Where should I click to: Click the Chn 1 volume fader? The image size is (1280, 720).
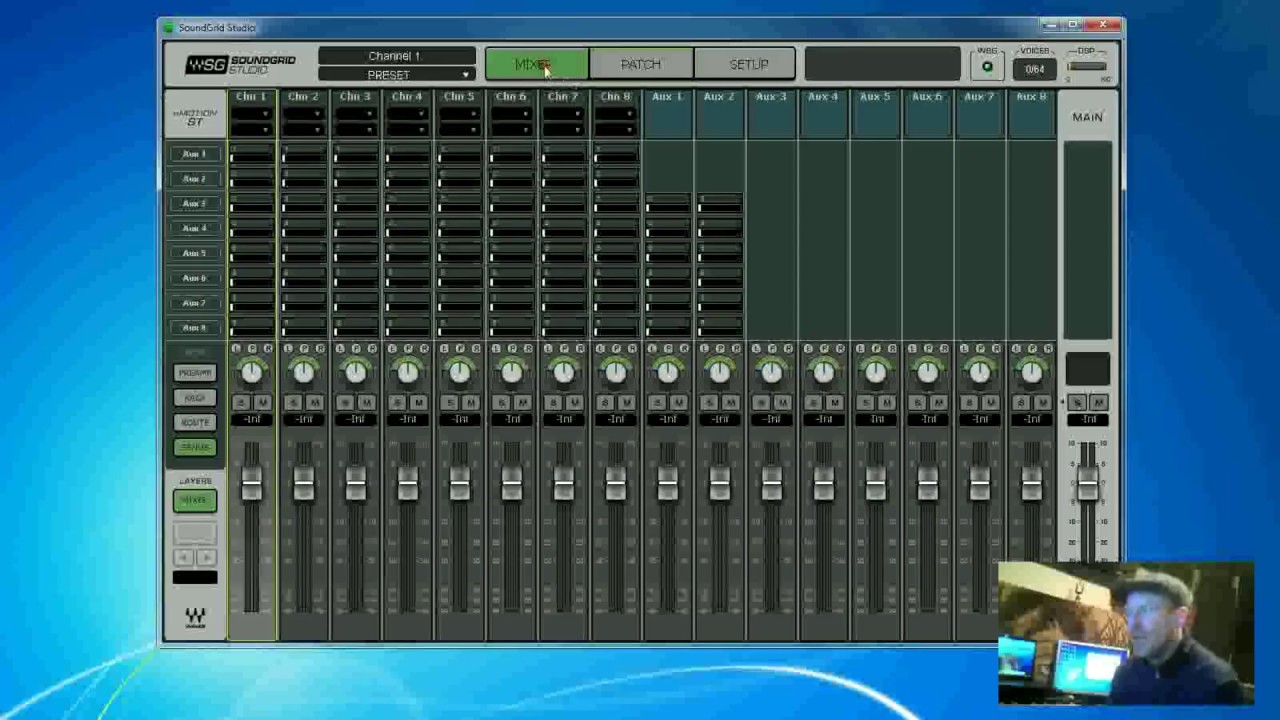pos(251,485)
